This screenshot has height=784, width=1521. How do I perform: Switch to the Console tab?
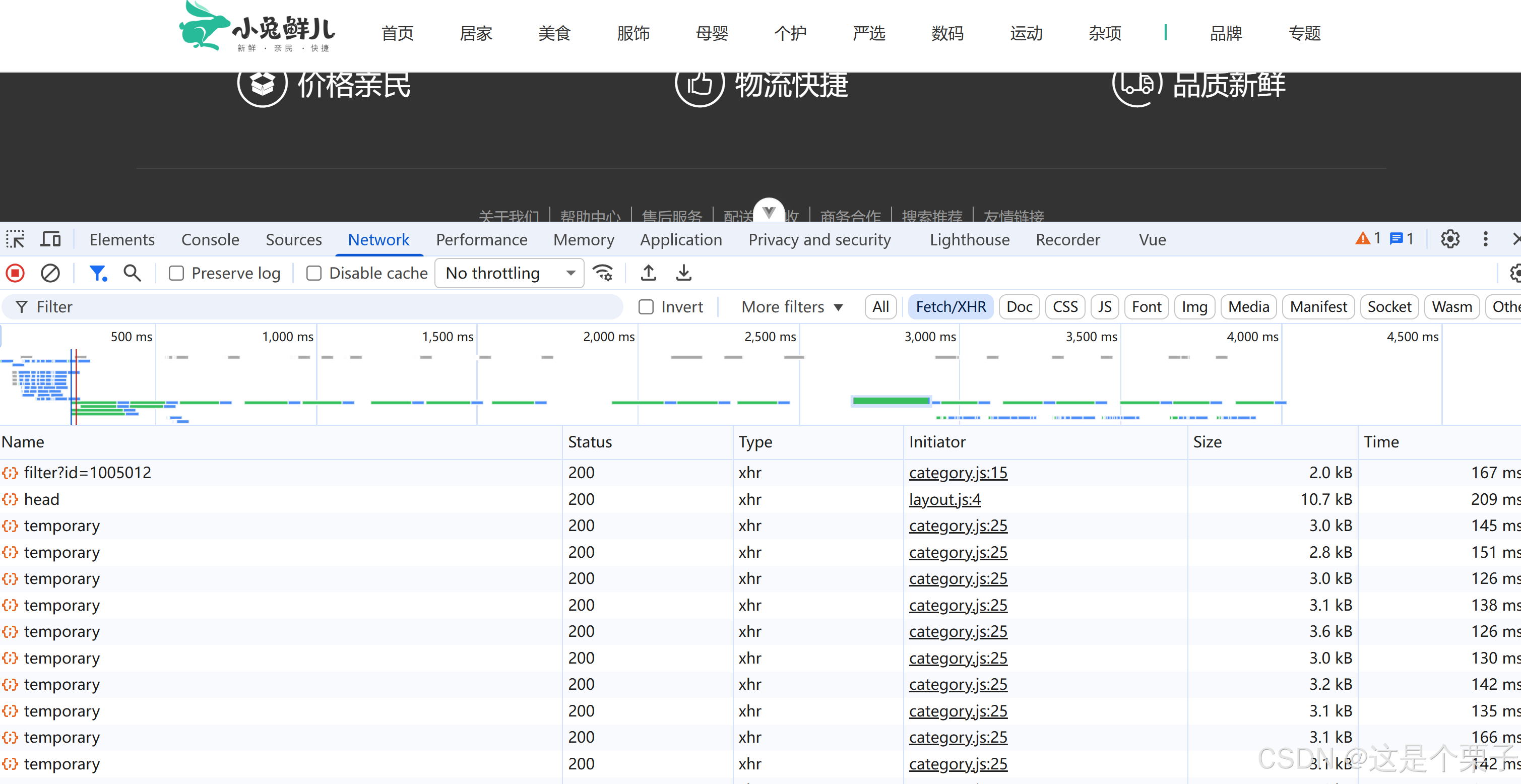coord(210,239)
